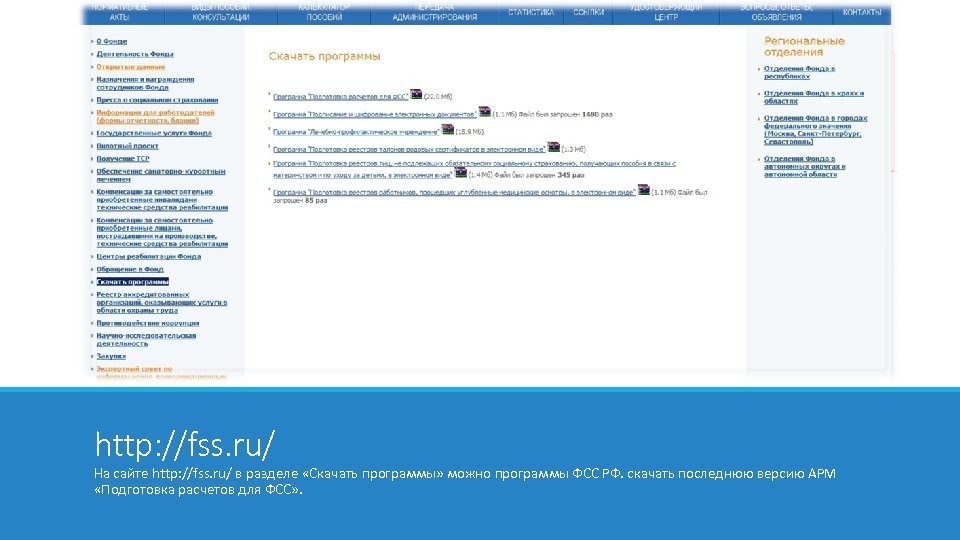This screenshot has width=960, height=540.
Task: Open 'Информация для работодателей' sidebar link
Action: pyautogui.click(x=155, y=116)
